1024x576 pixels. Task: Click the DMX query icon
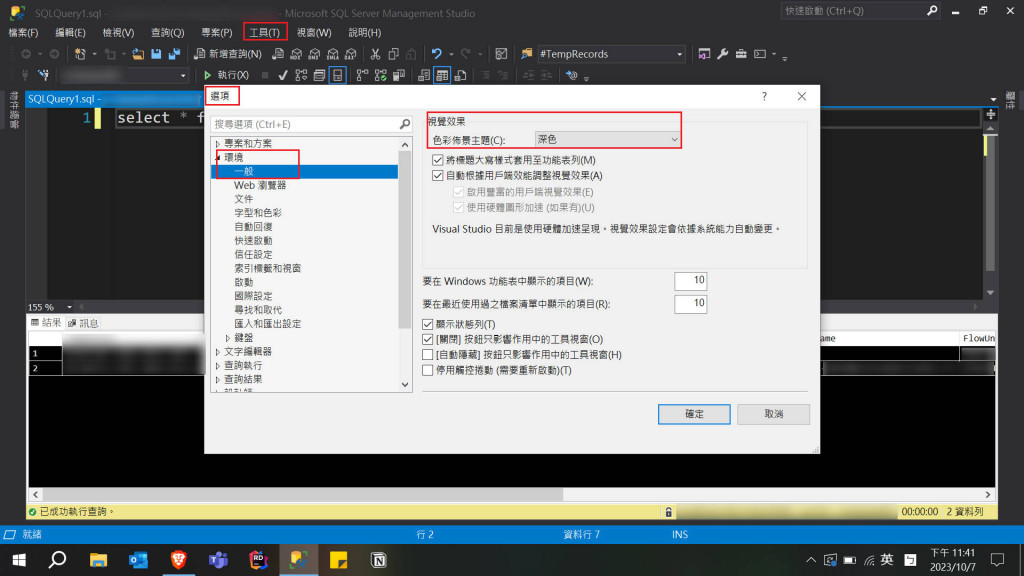tap(314, 54)
